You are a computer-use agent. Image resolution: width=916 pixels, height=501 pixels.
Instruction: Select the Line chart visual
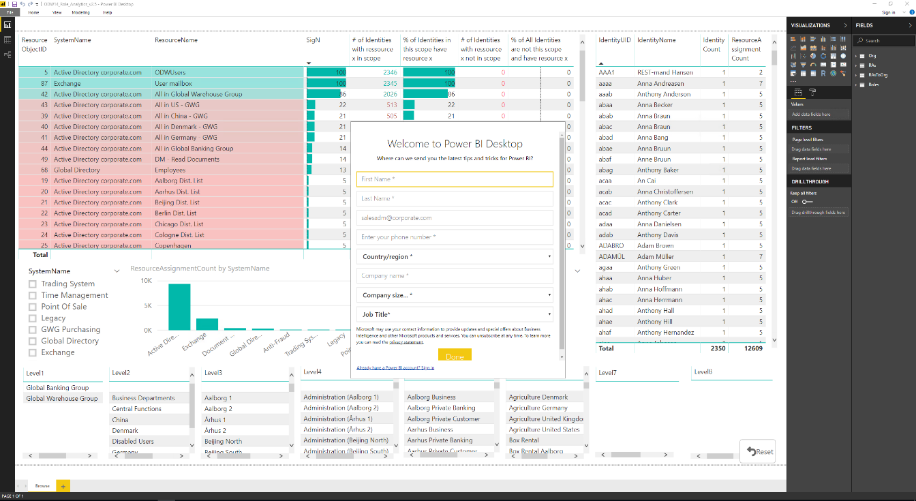(x=793, y=48)
